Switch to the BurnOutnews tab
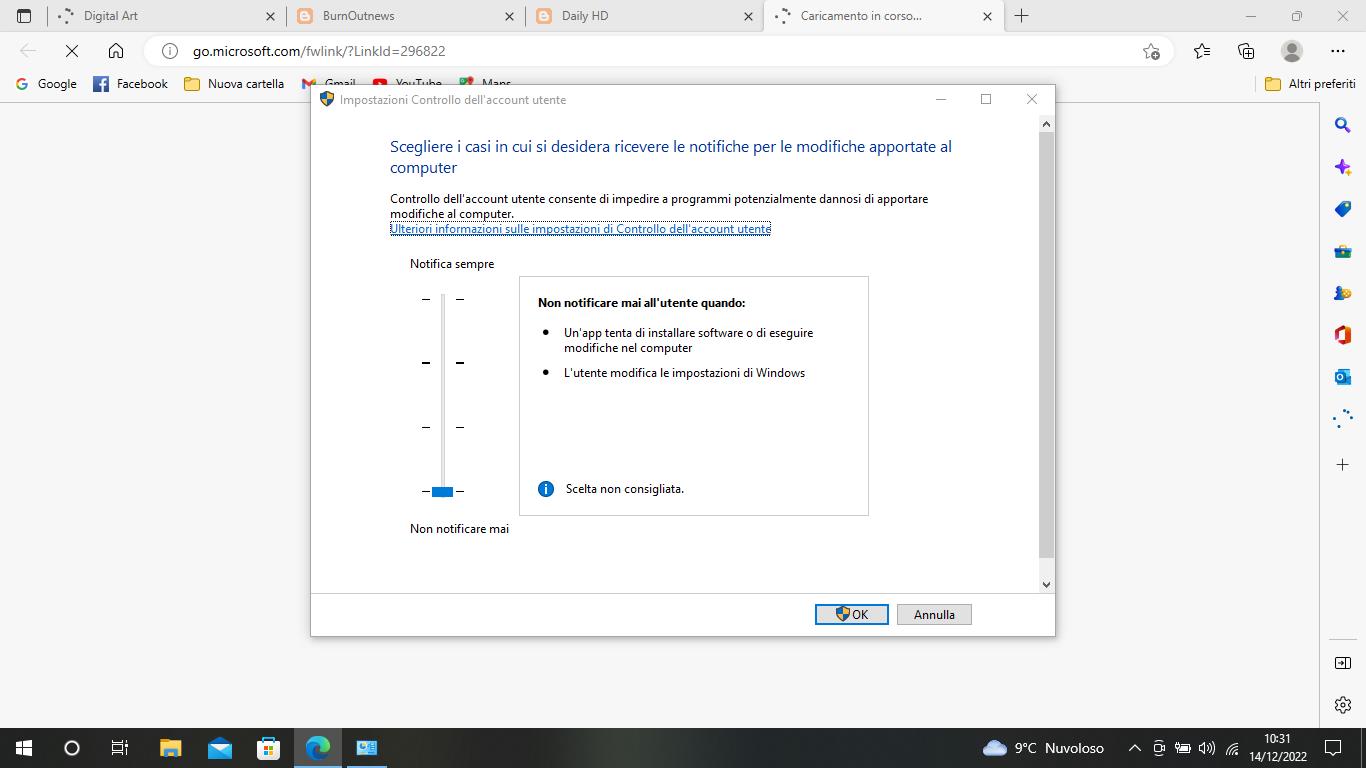This screenshot has width=1366, height=768. pos(400,16)
